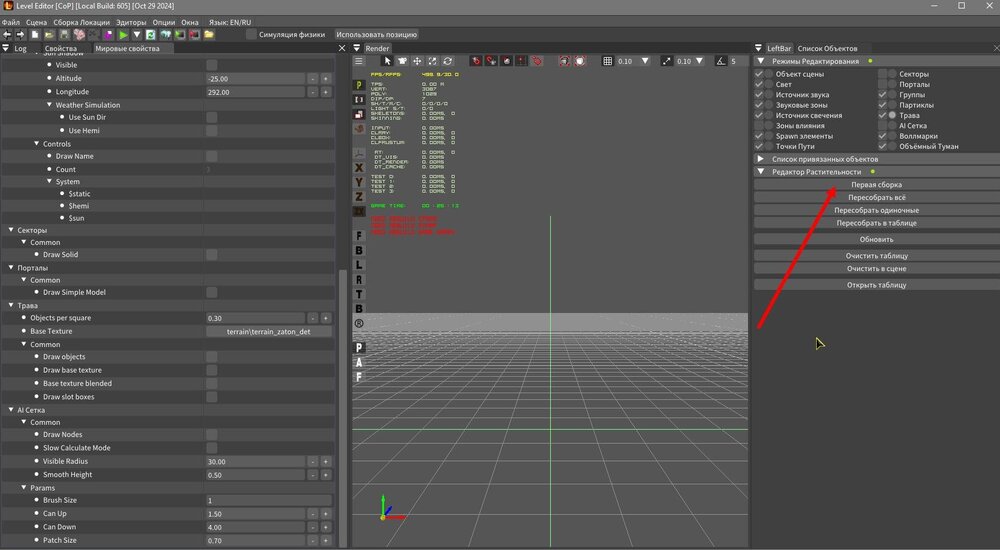Collapse the Трава properties group

(11, 305)
